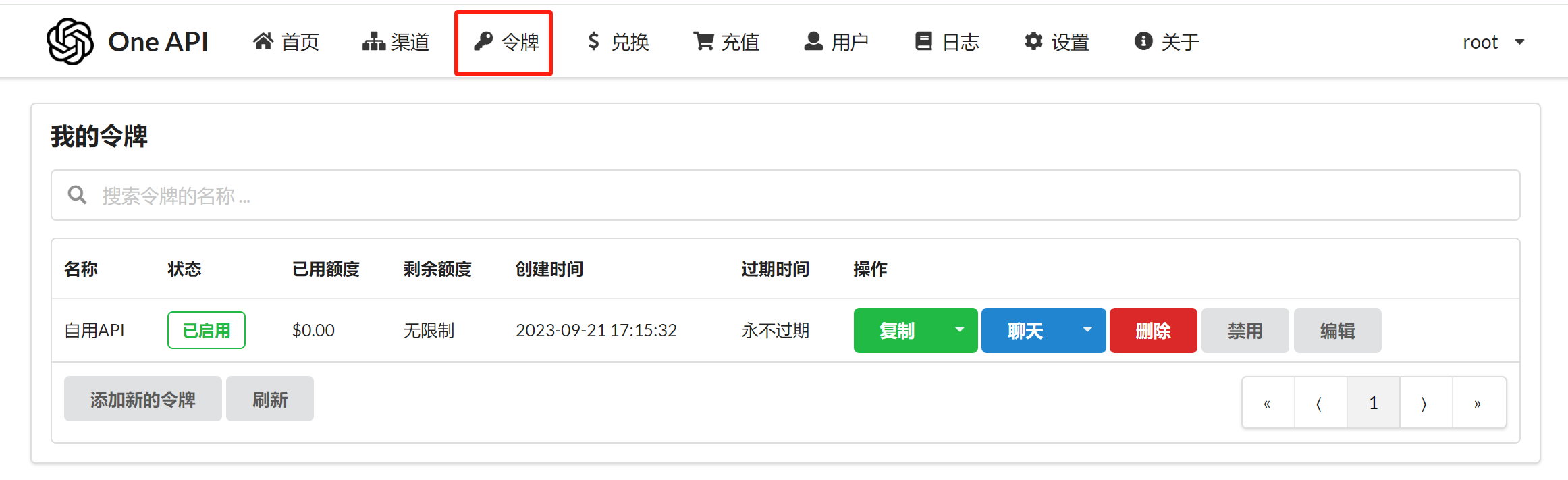The height and width of the screenshot is (480, 1568).
Task: Expand the 聊天 button dropdown arrow
Action: coord(1087,330)
